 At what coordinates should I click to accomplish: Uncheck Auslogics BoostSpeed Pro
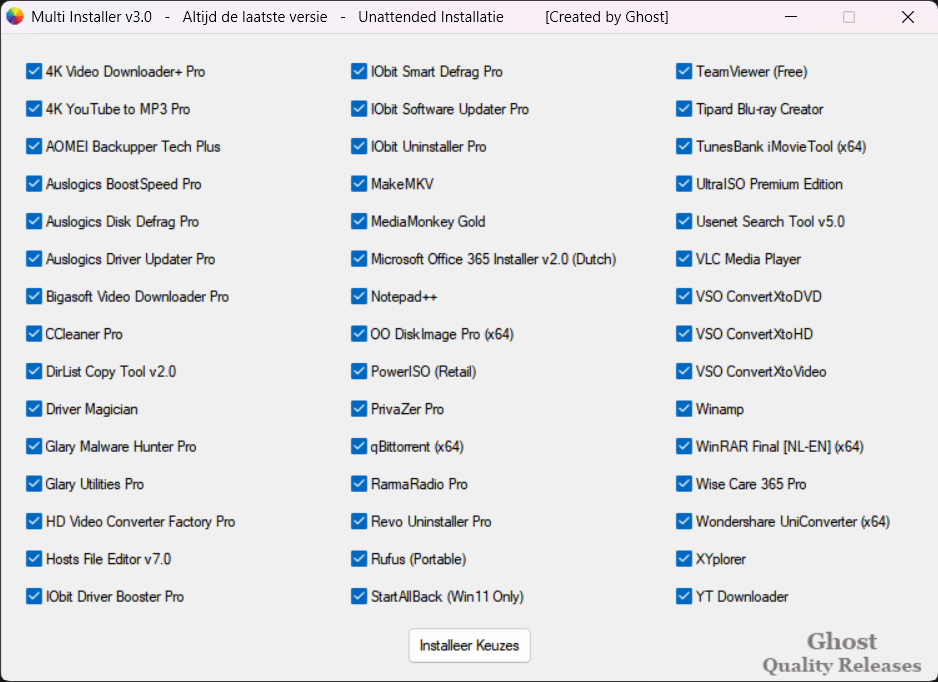coord(34,184)
